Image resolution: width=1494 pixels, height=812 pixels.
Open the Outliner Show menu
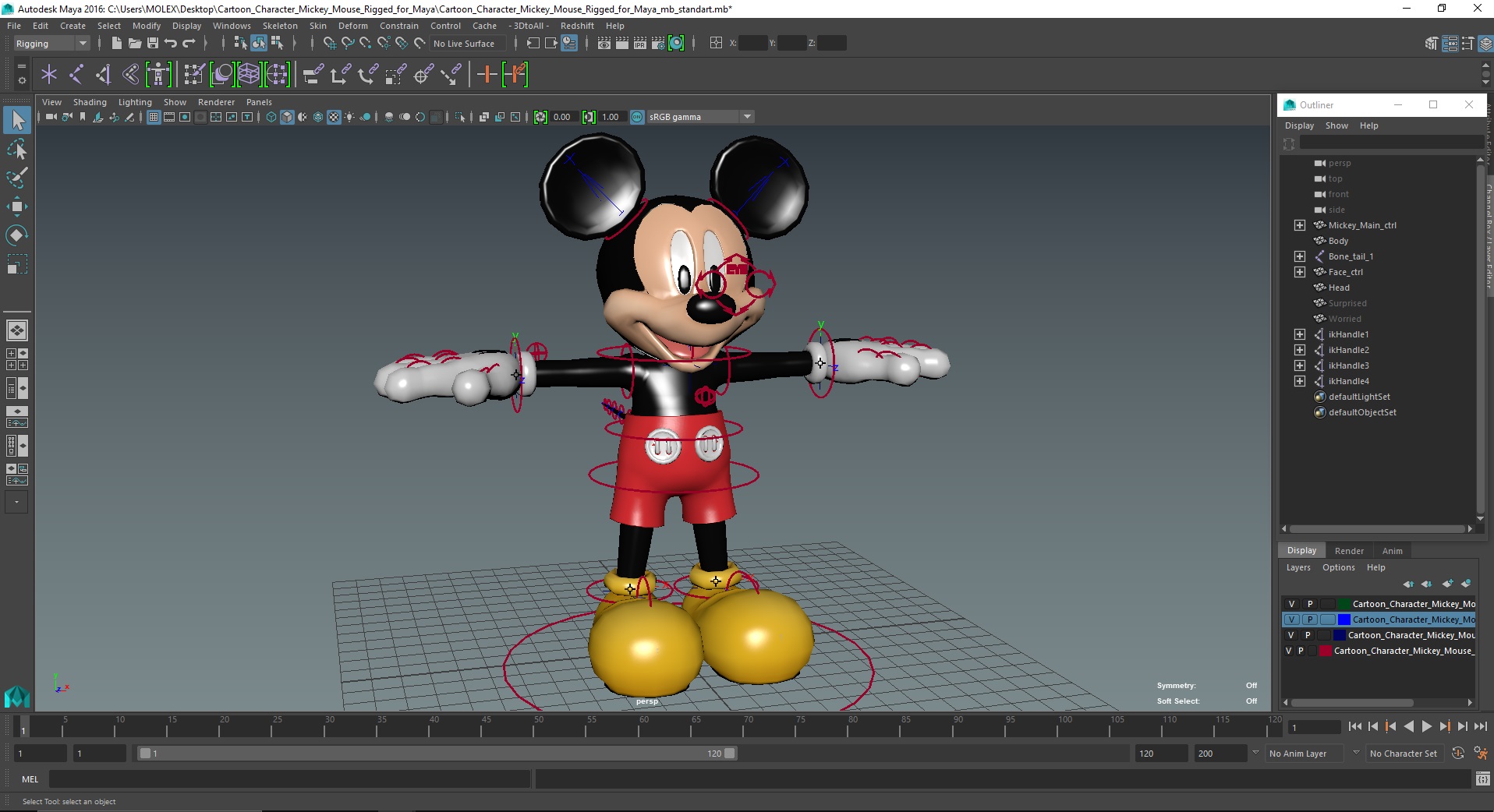point(1336,125)
